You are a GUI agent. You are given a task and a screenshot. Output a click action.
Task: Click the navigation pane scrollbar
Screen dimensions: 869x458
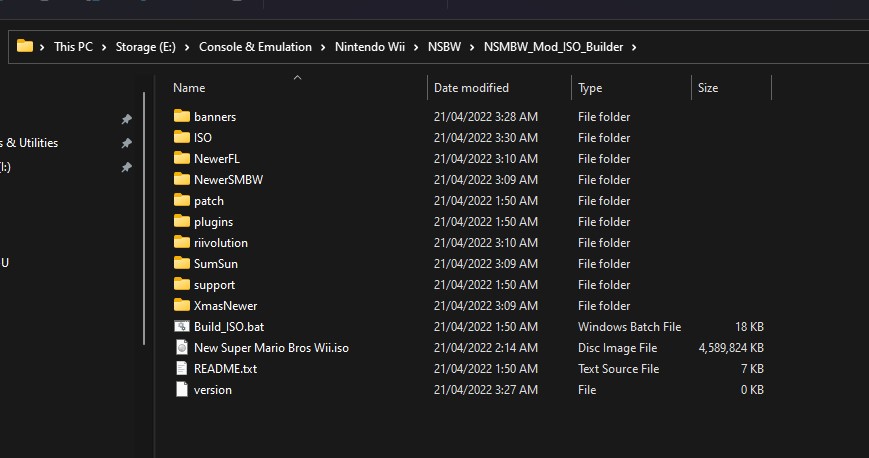(x=144, y=218)
